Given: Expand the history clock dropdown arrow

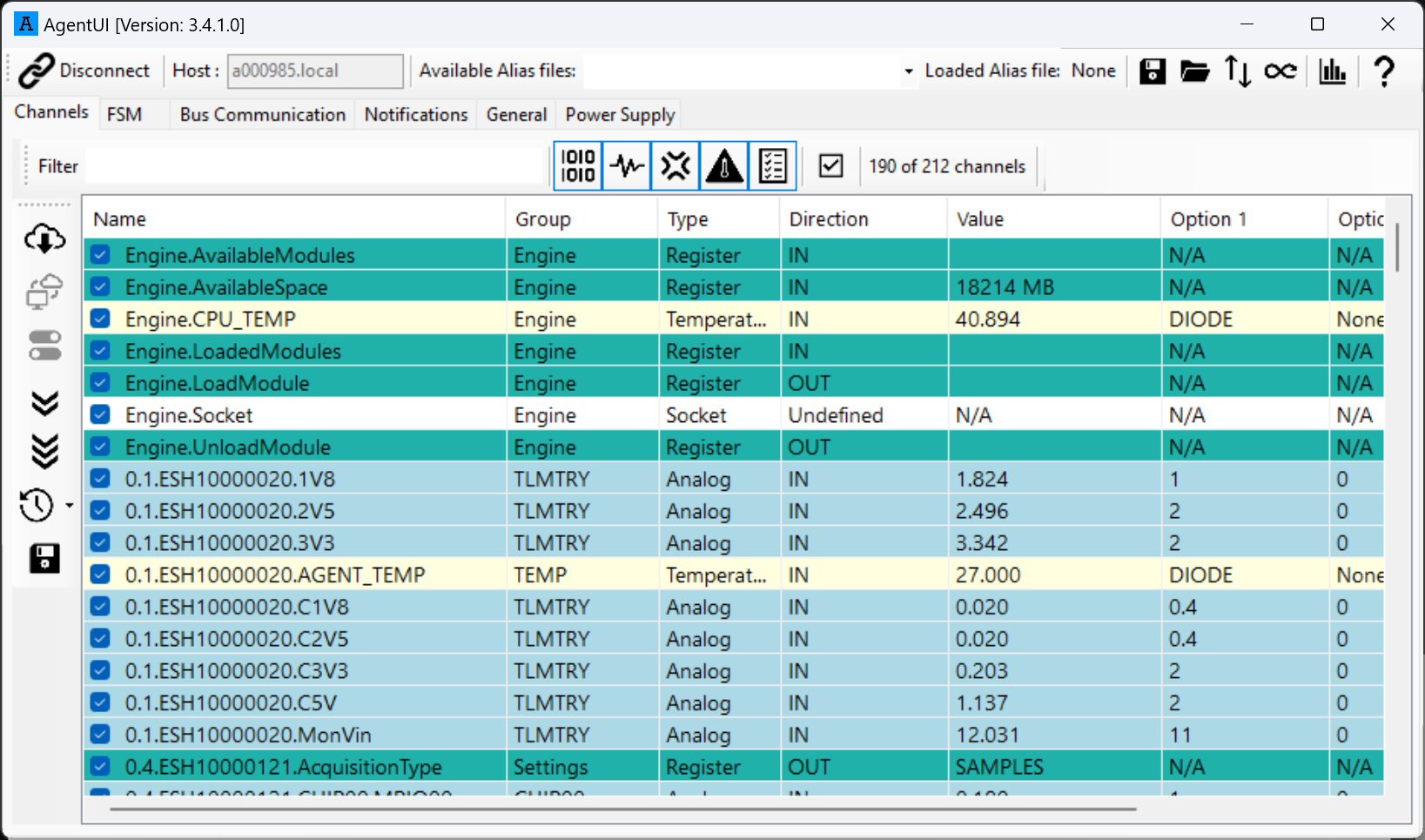Looking at the screenshot, I should 69,506.
